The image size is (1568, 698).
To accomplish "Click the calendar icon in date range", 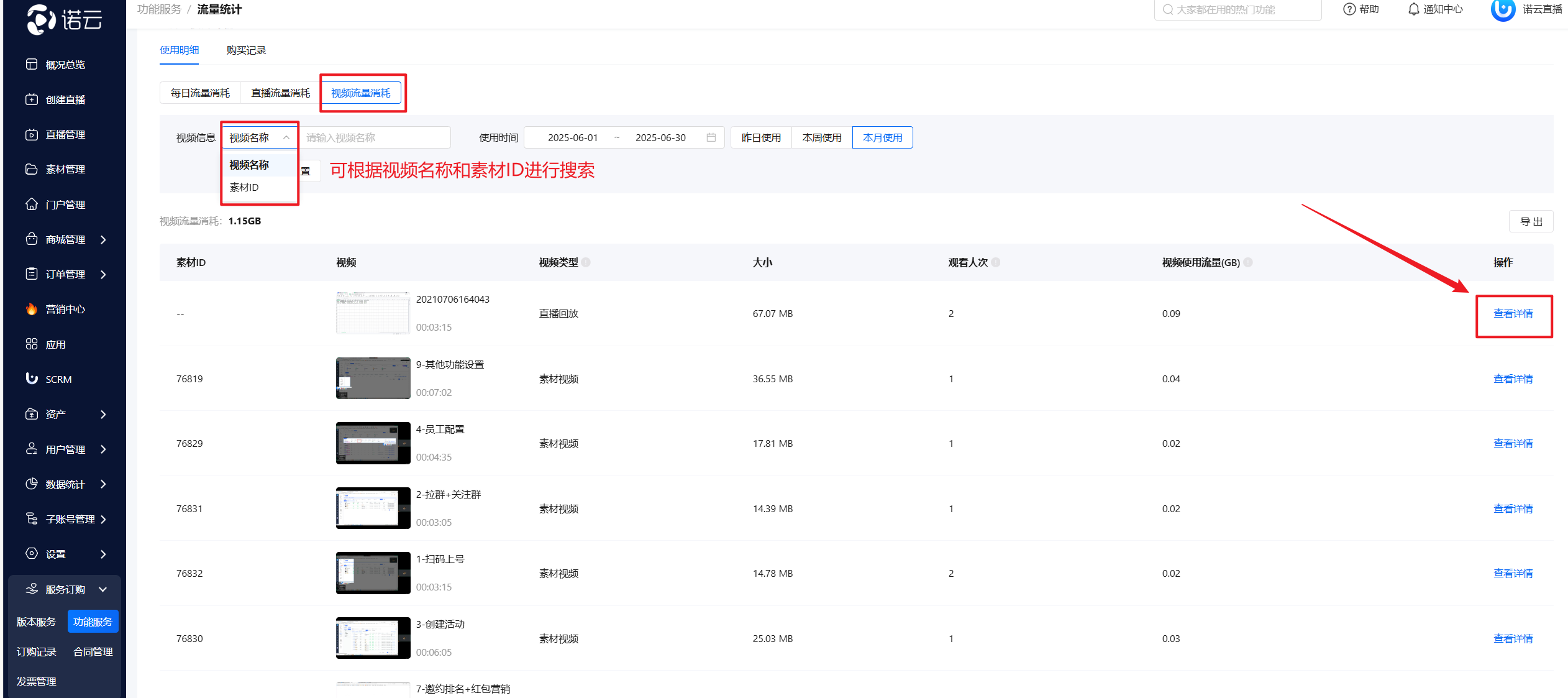I will pos(711,137).
